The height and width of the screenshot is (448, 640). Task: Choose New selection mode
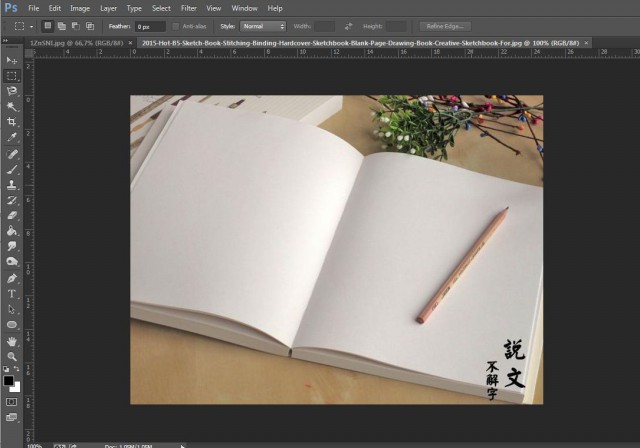[48, 26]
